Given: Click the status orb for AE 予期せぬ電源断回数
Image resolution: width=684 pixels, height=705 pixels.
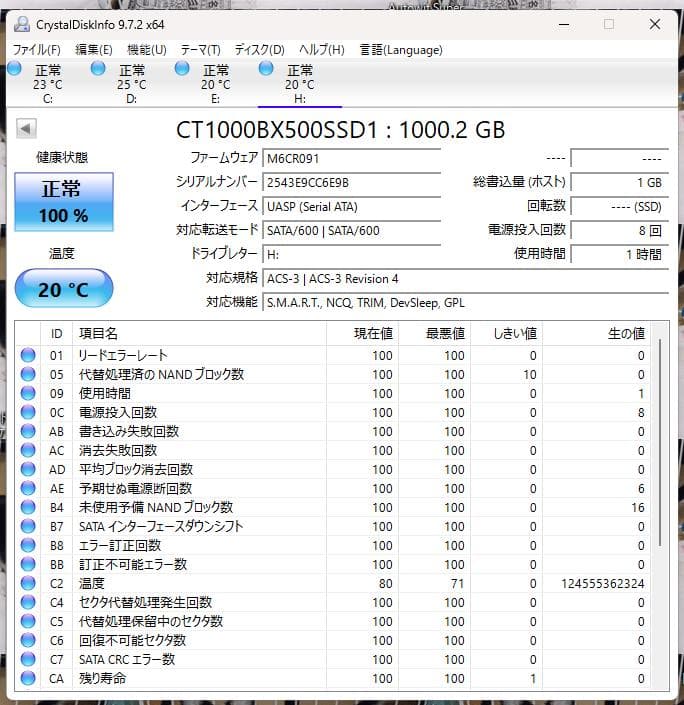Looking at the screenshot, I should [28, 488].
